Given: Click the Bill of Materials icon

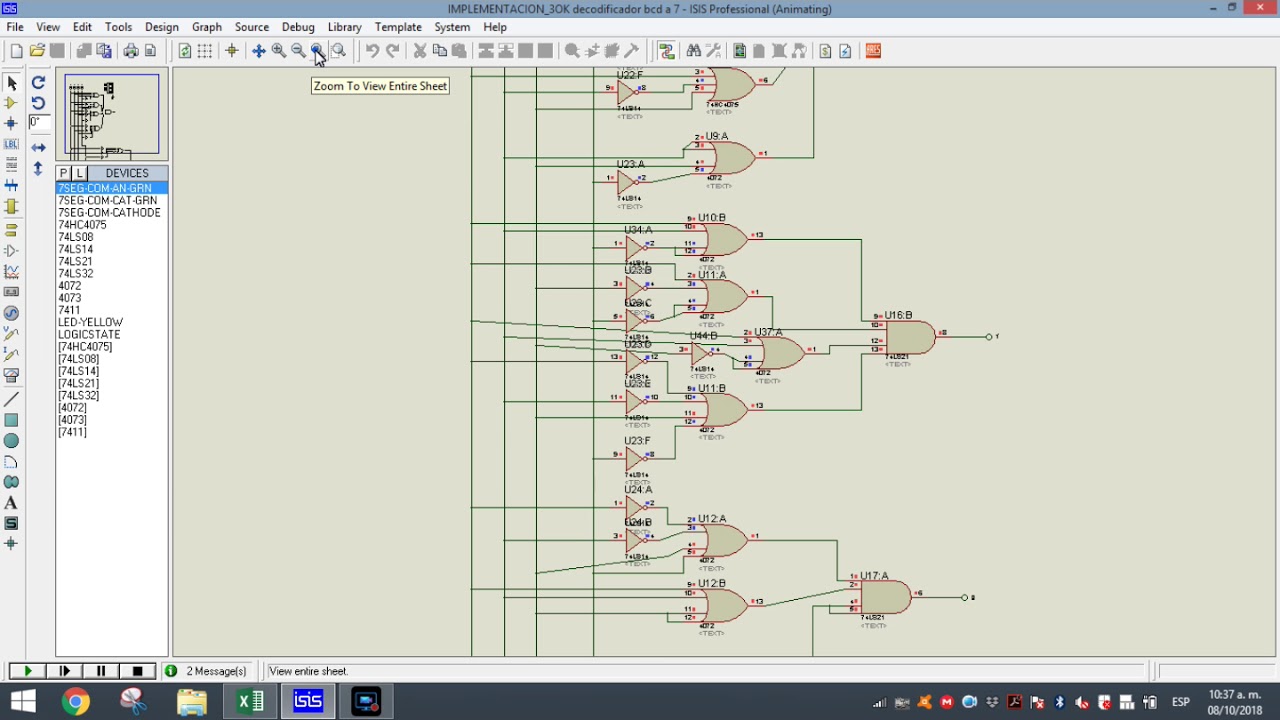Looking at the screenshot, I should click(x=825, y=51).
